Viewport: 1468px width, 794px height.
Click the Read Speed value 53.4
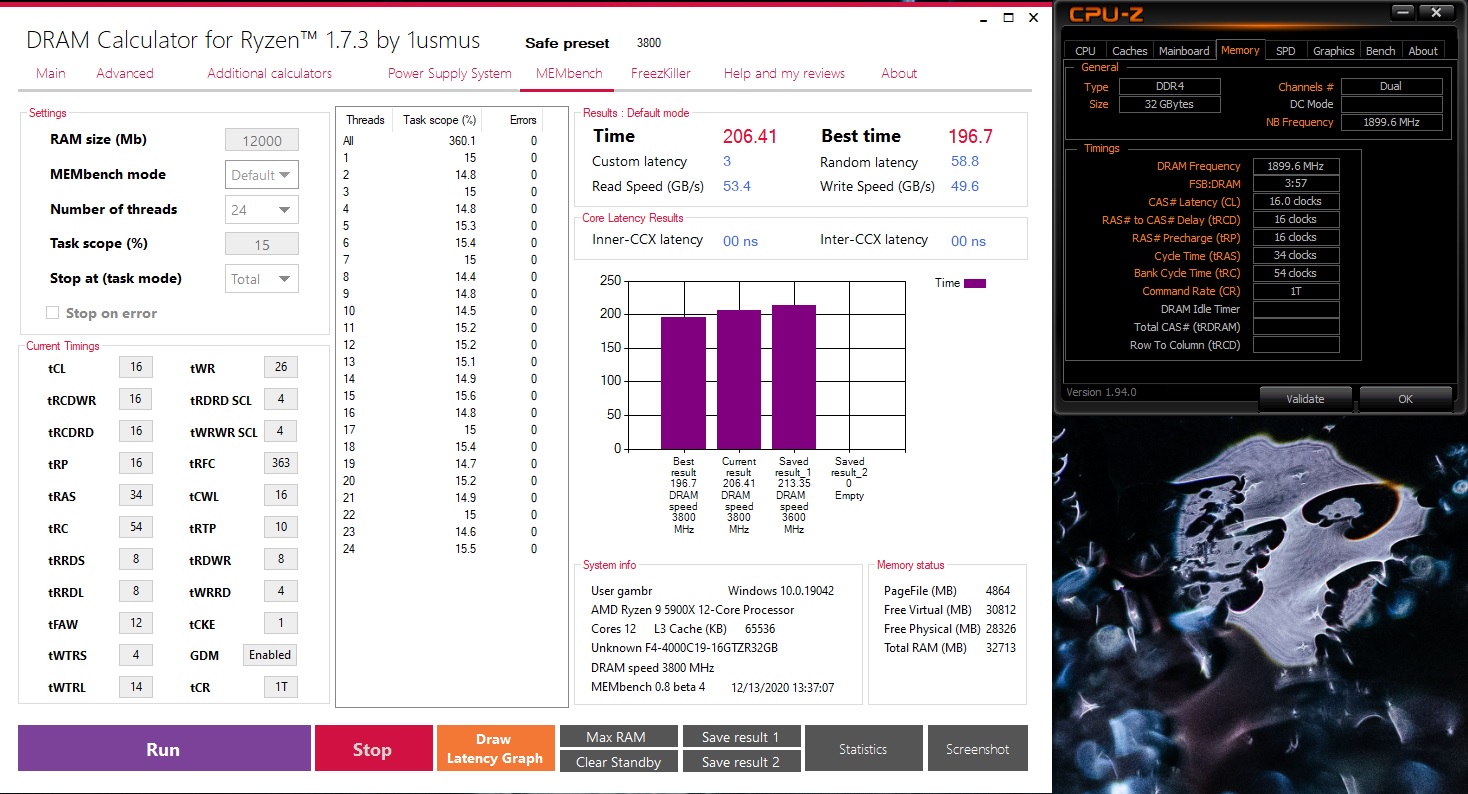point(737,186)
